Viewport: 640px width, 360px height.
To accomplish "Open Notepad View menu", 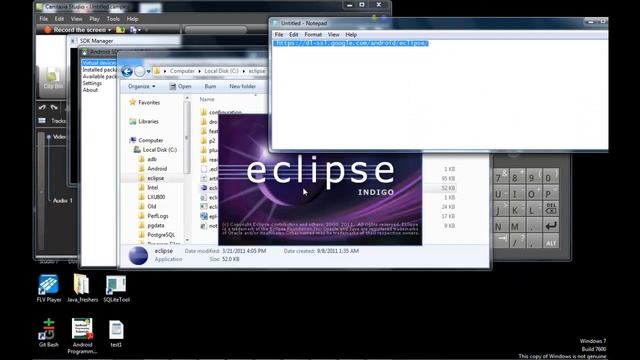I will 333,35.
